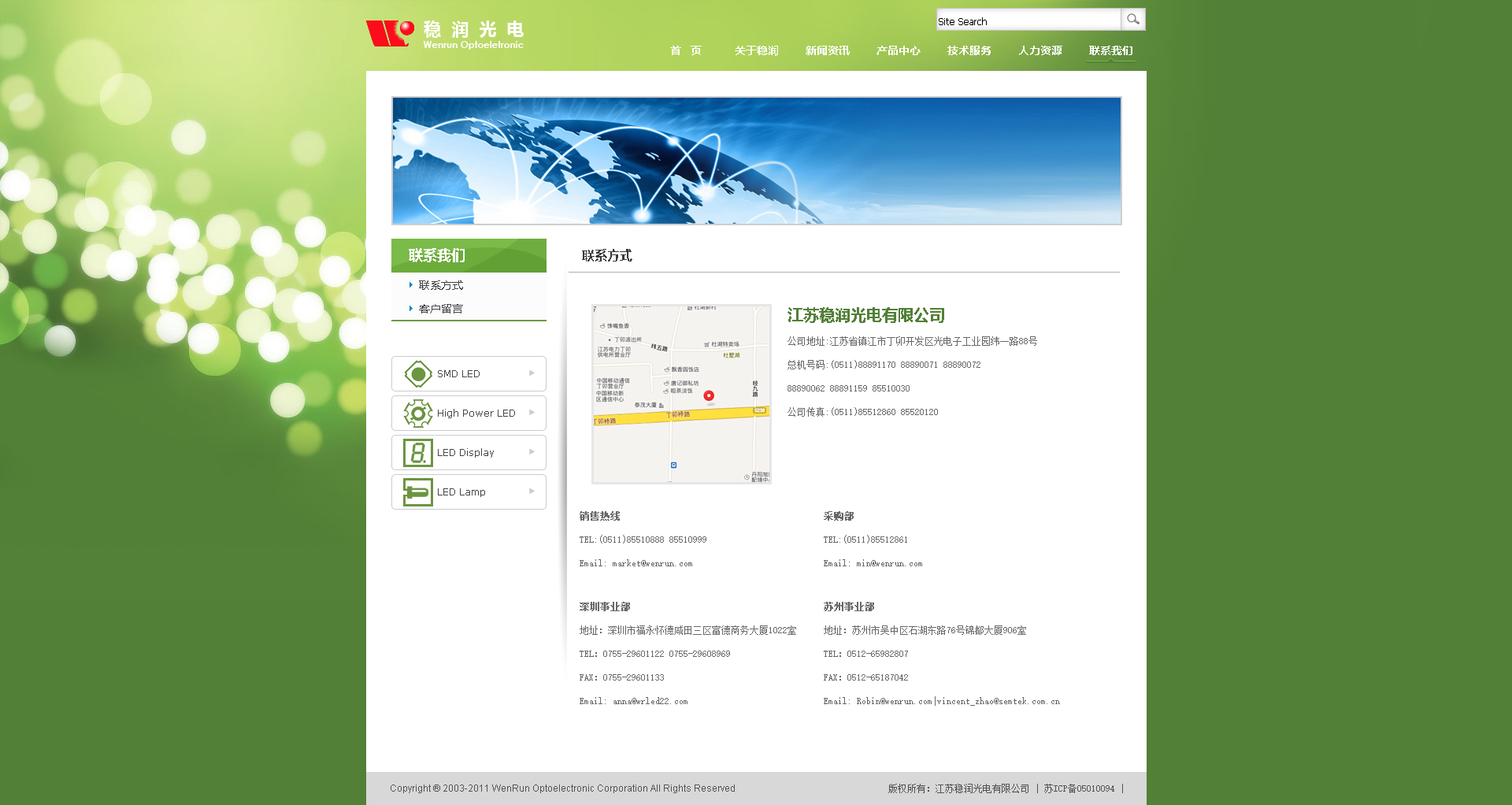The width and height of the screenshot is (1512, 805).
Task: Open the 客户留言 sidebar link
Action: click(x=441, y=309)
